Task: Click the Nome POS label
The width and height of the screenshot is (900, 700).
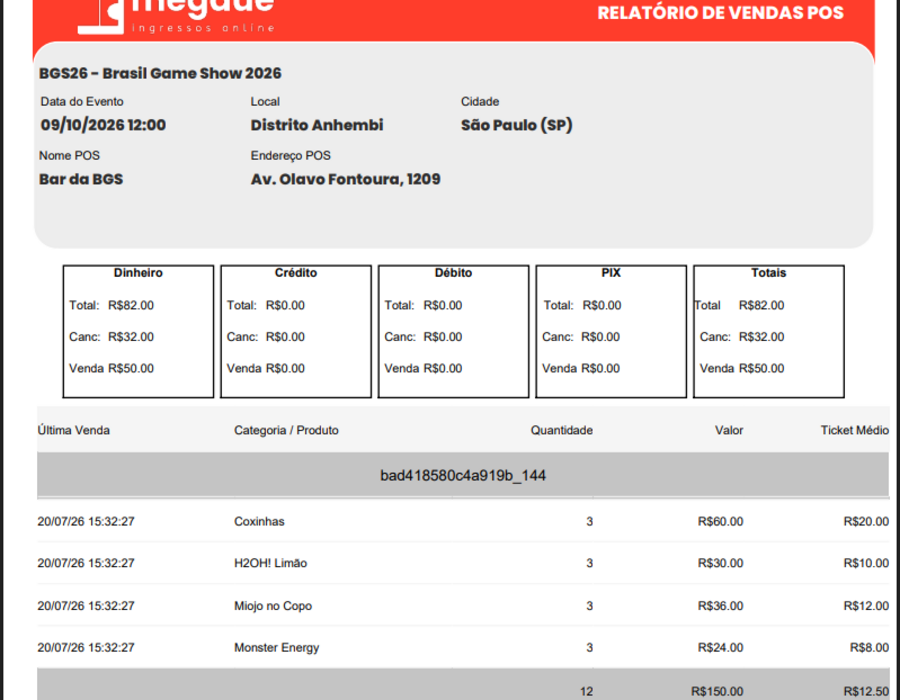Action: point(69,155)
